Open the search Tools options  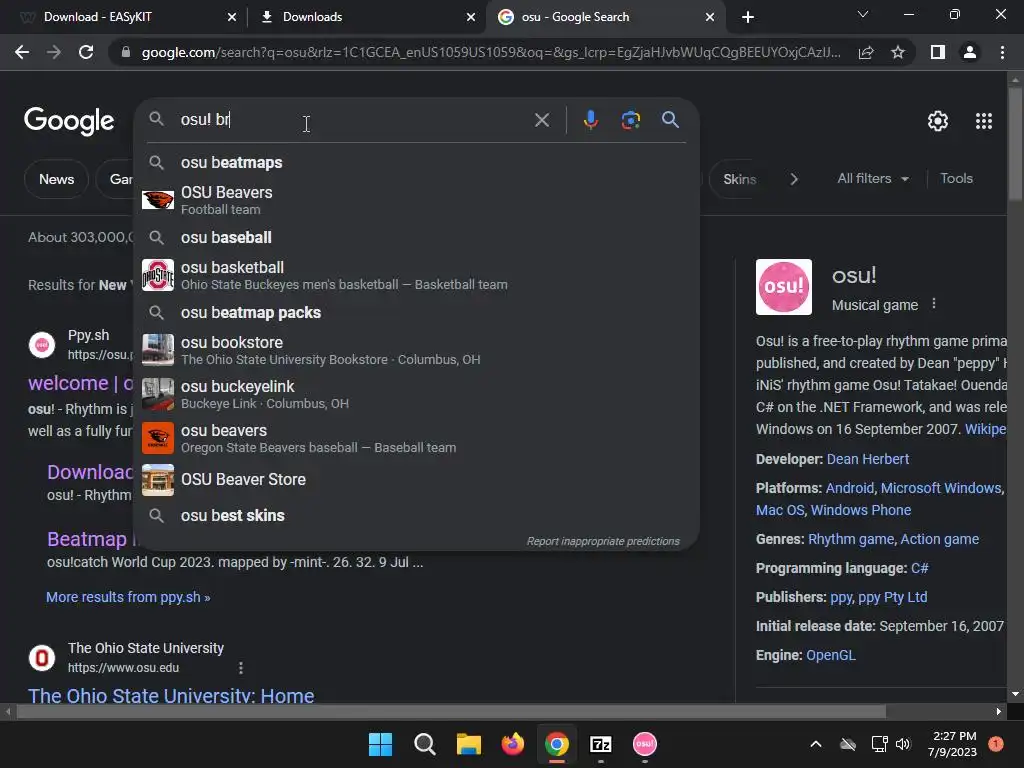point(956,178)
